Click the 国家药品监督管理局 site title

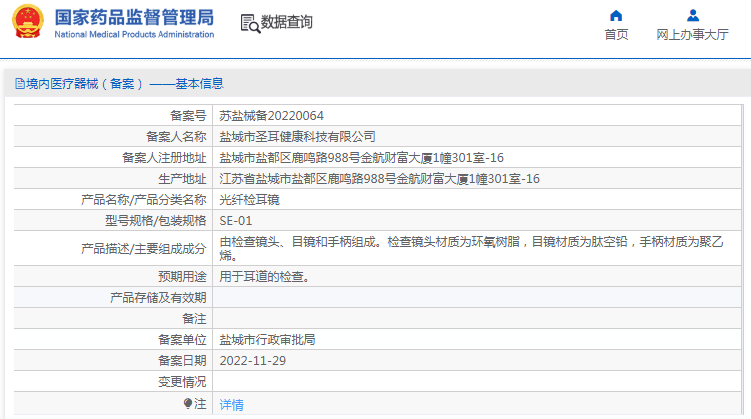(133, 16)
